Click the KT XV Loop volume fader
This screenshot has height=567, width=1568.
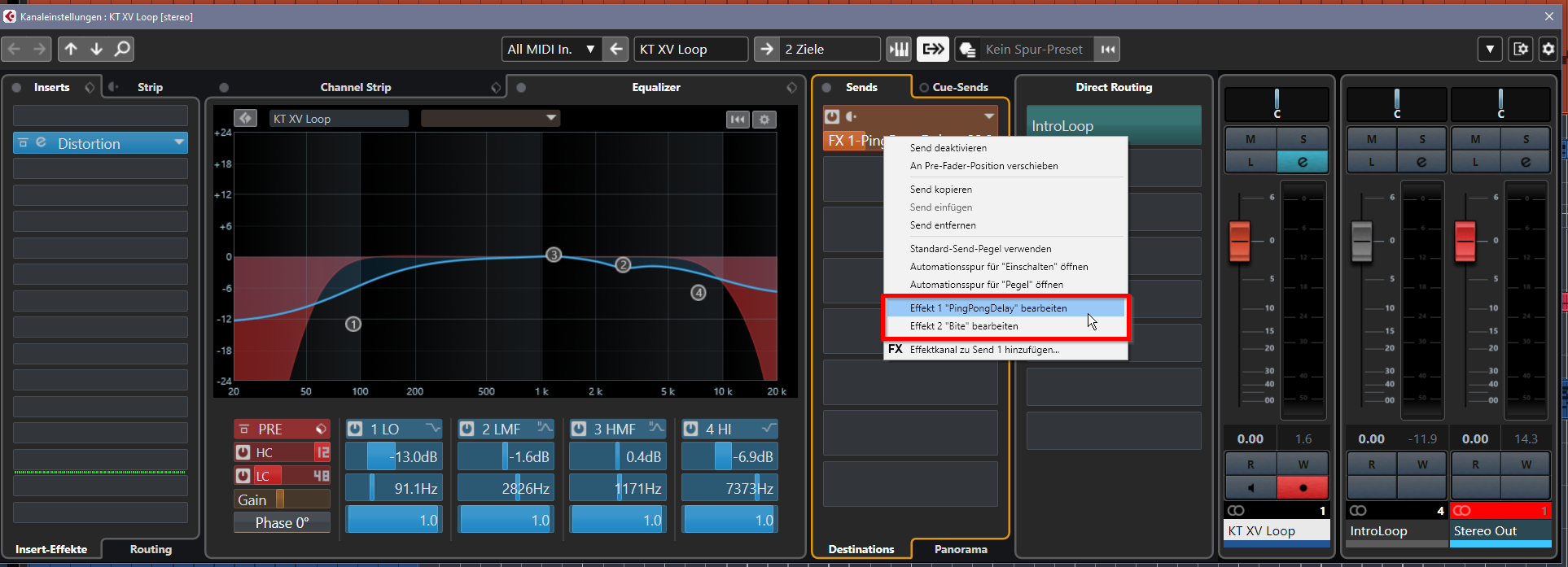tap(1239, 241)
